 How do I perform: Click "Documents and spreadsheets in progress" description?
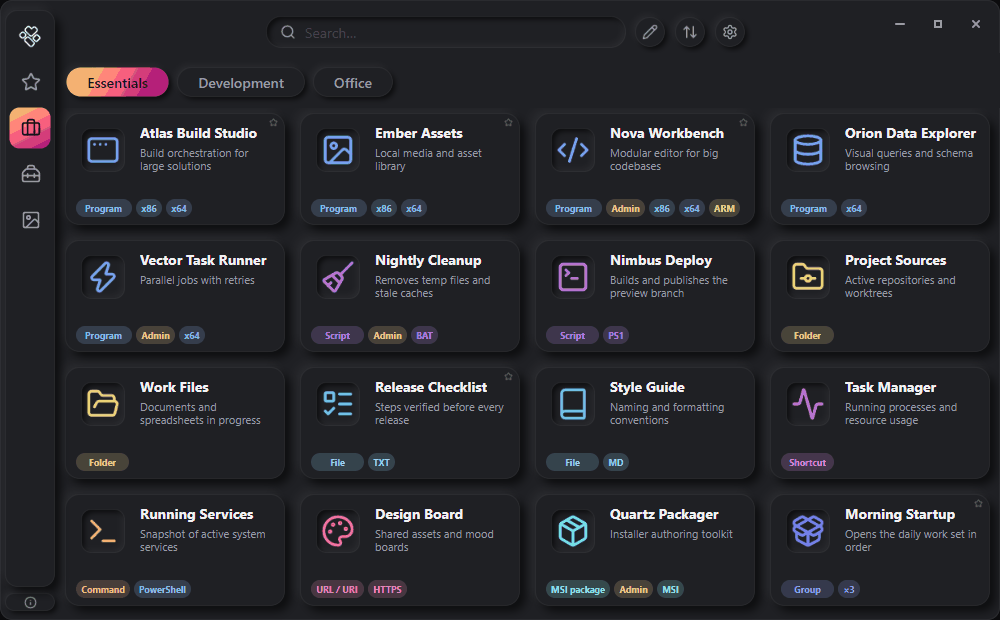coord(200,413)
